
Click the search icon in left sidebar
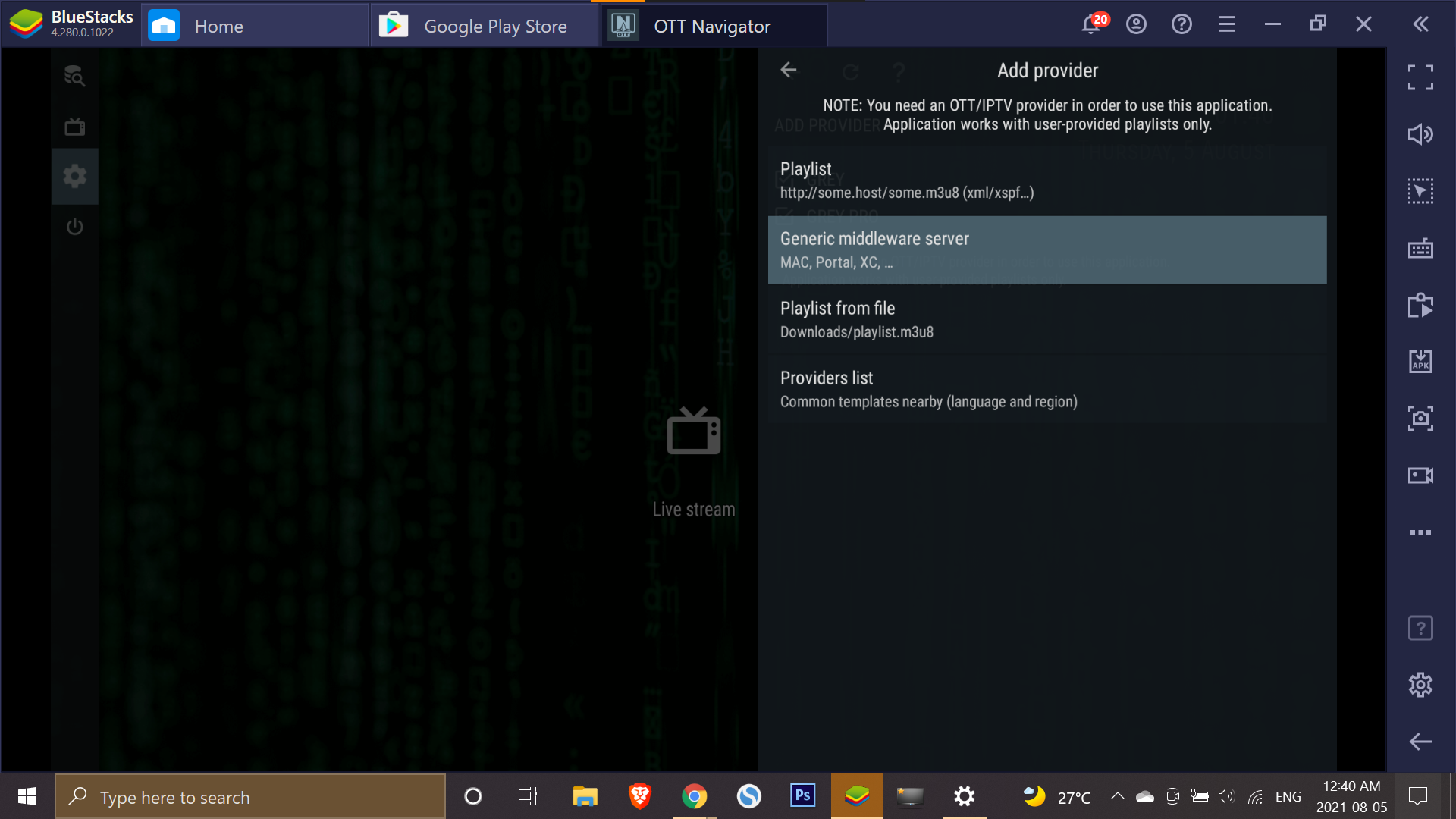coord(75,76)
